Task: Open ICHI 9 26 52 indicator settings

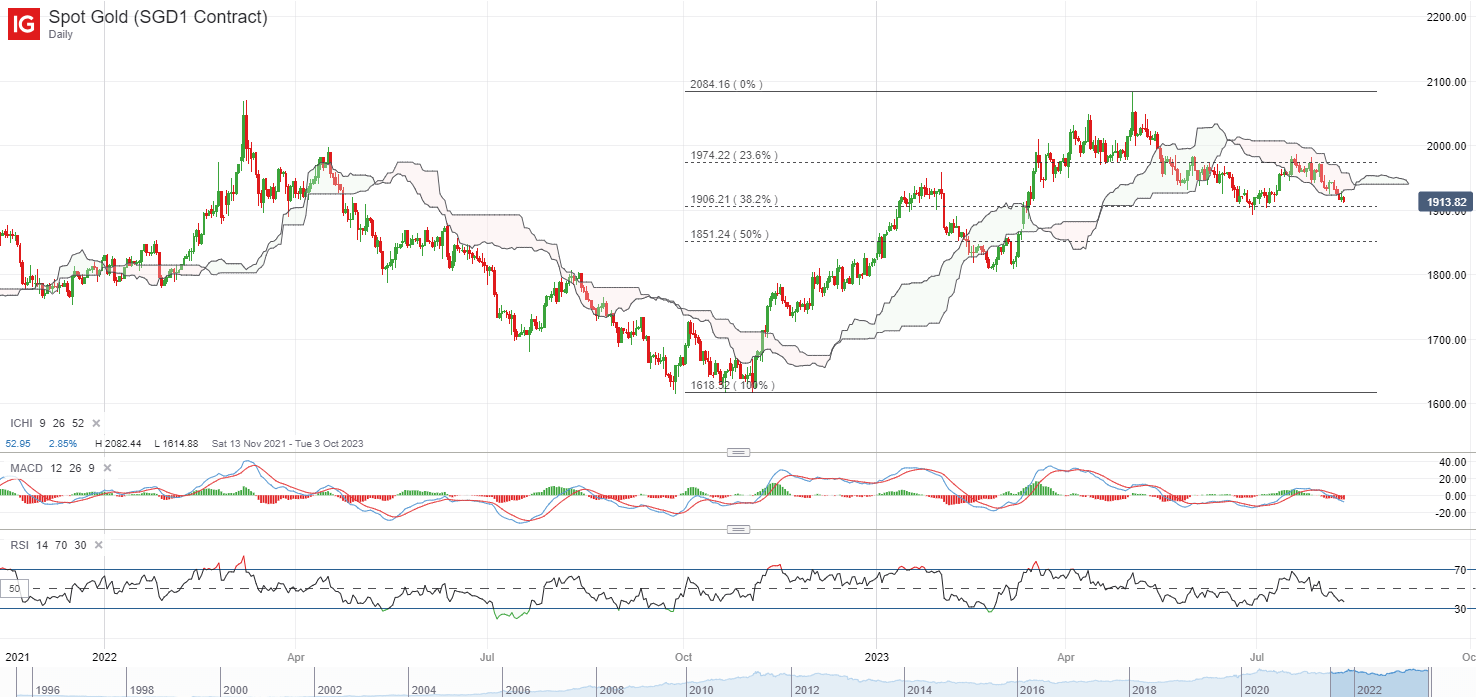Action: (x=46, y=423)
